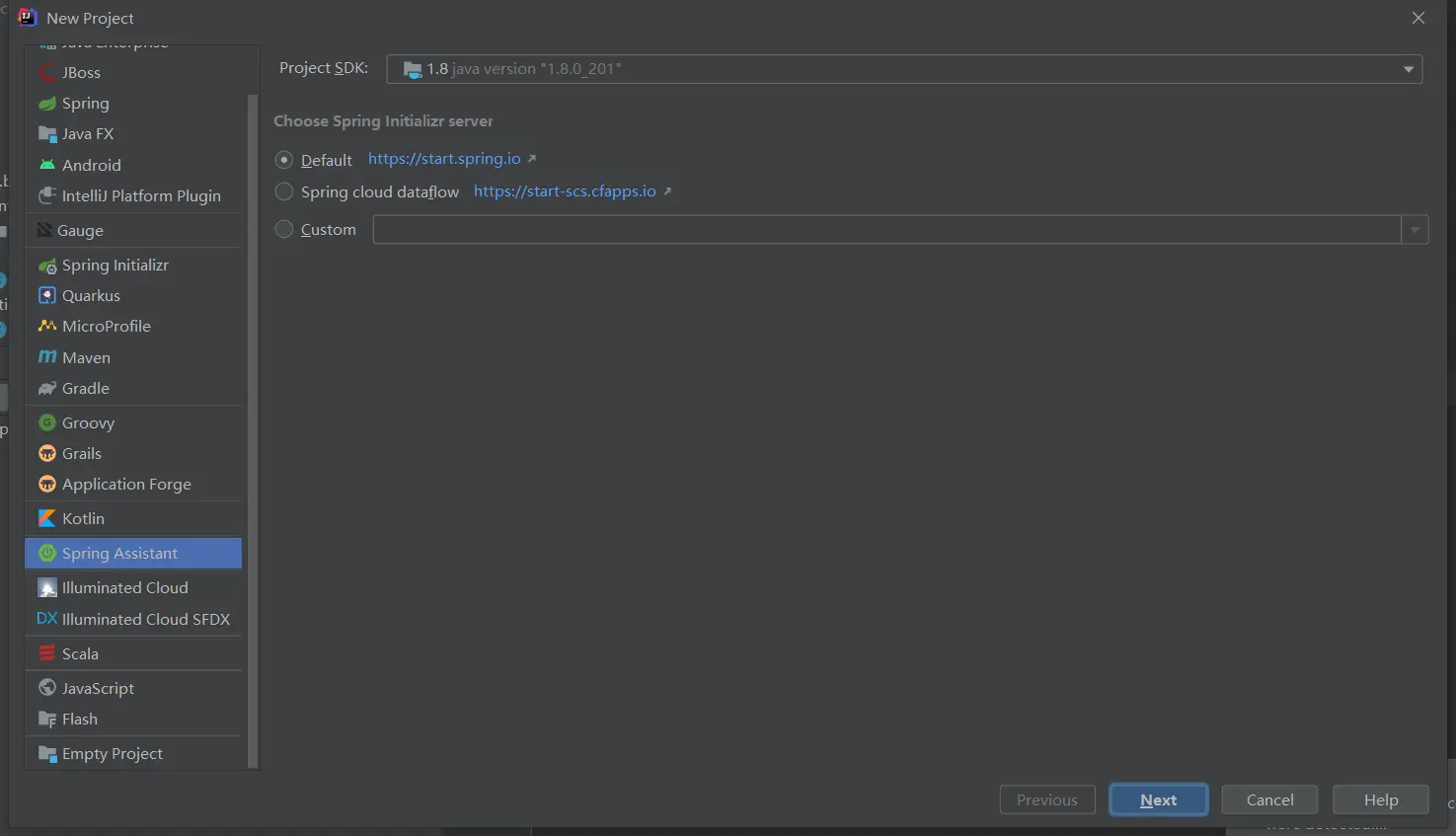The image size is (1456, 836).
Task: Click in the Custom server URL field
Action: tap(886, 229)
